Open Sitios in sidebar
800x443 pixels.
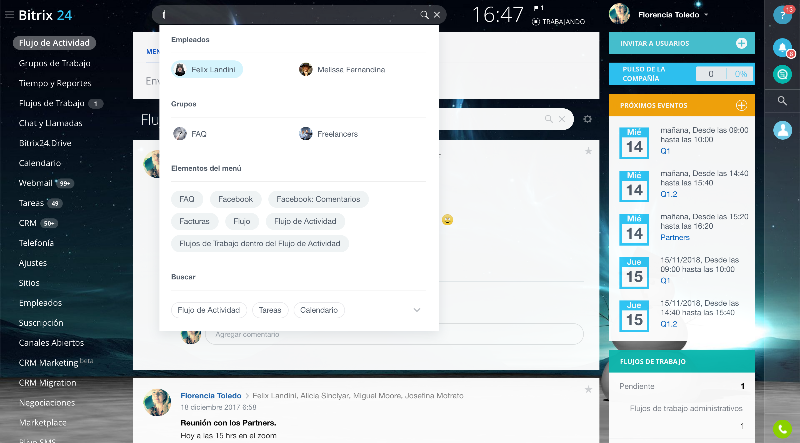tap(29, 283)
